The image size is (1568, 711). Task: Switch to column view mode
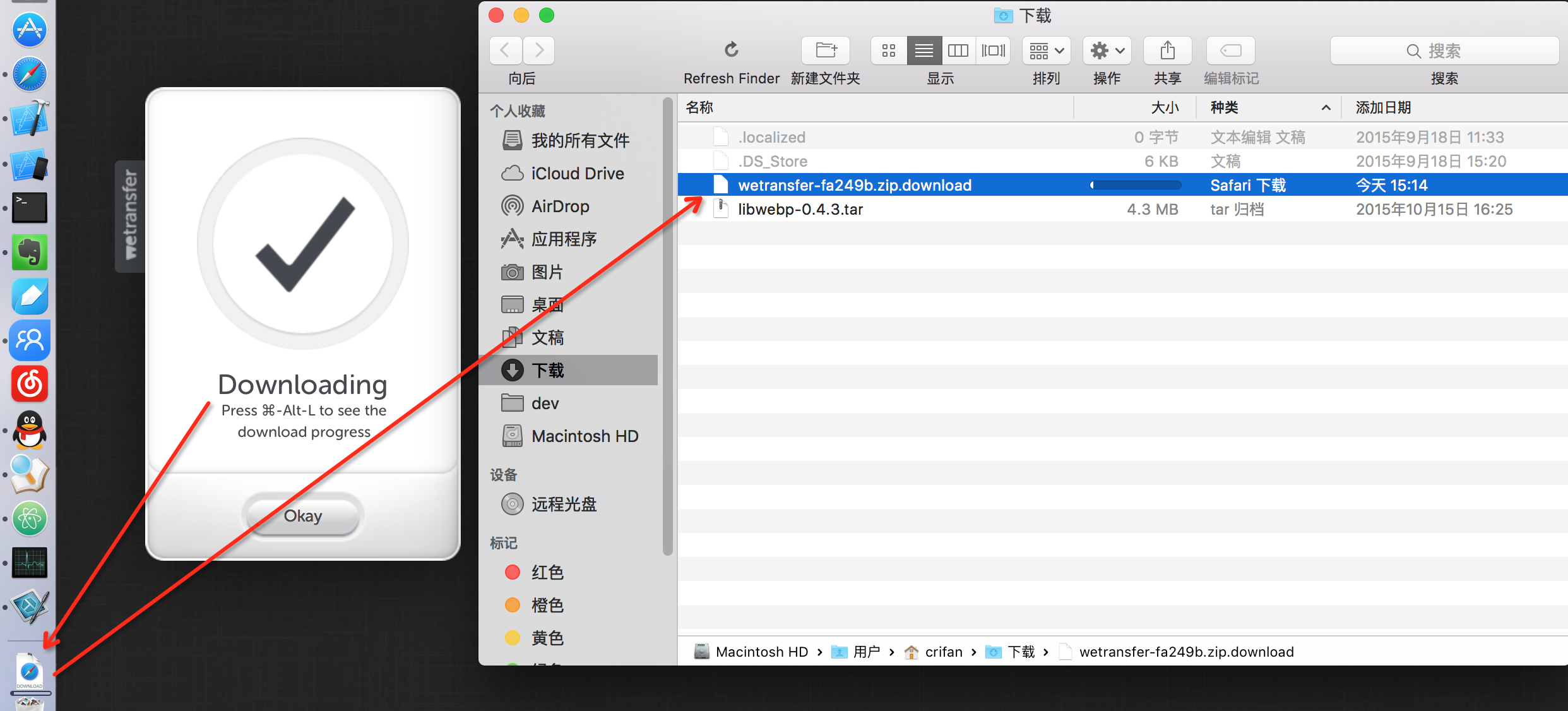coord(958,51)
